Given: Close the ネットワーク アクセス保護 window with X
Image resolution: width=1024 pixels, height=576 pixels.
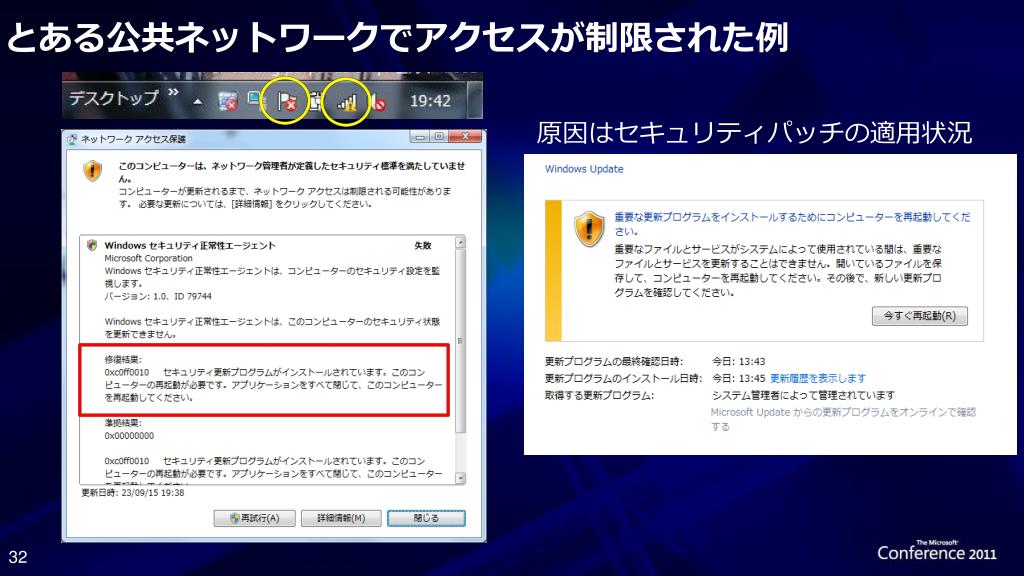Looking at the screenshot, I should coord(465,136).
